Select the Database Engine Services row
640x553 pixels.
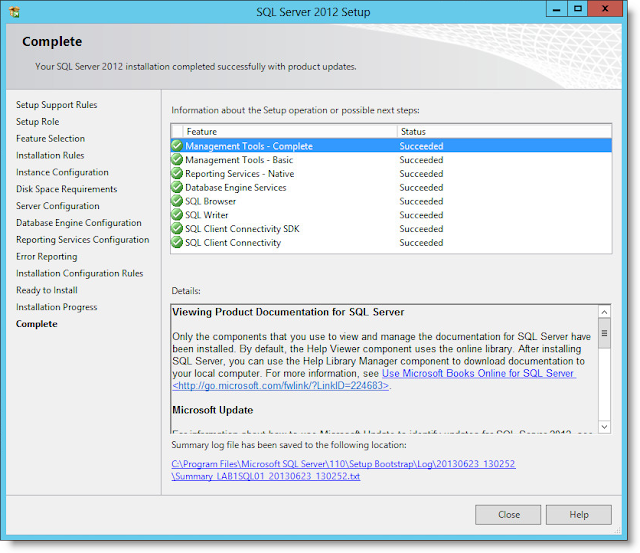[391, 187]
